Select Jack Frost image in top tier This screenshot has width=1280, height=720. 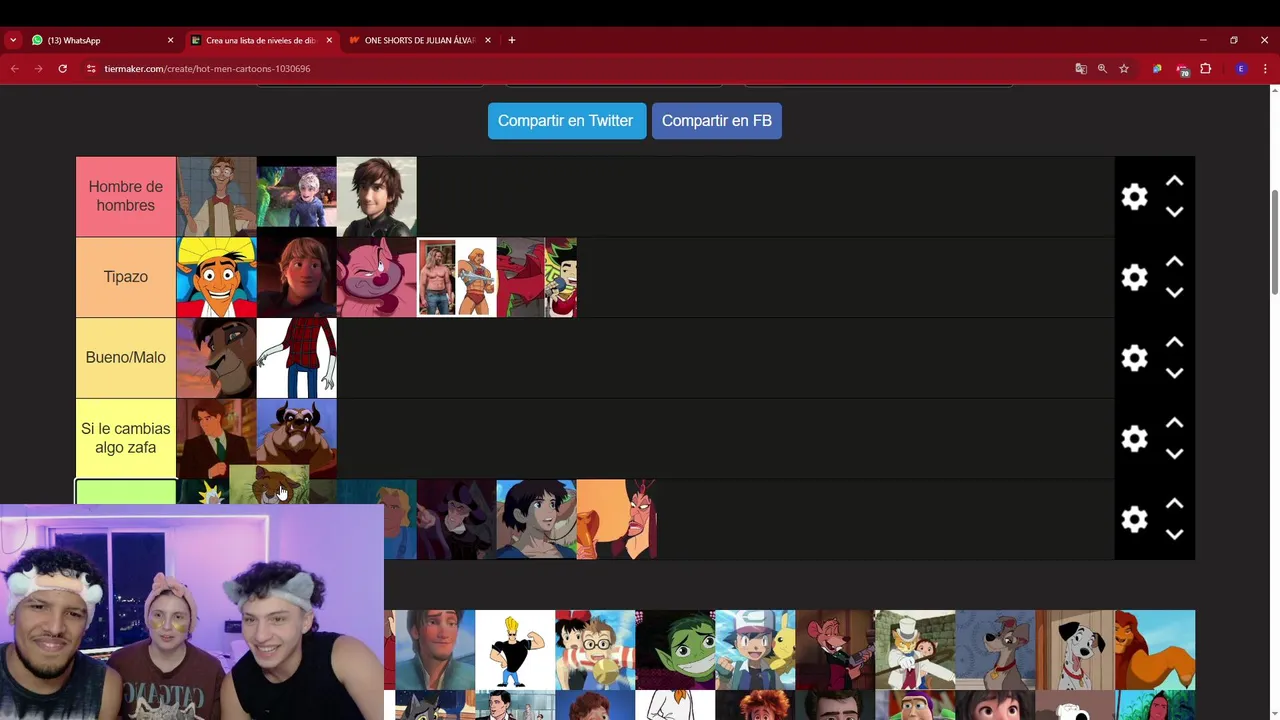coord(297,196)
